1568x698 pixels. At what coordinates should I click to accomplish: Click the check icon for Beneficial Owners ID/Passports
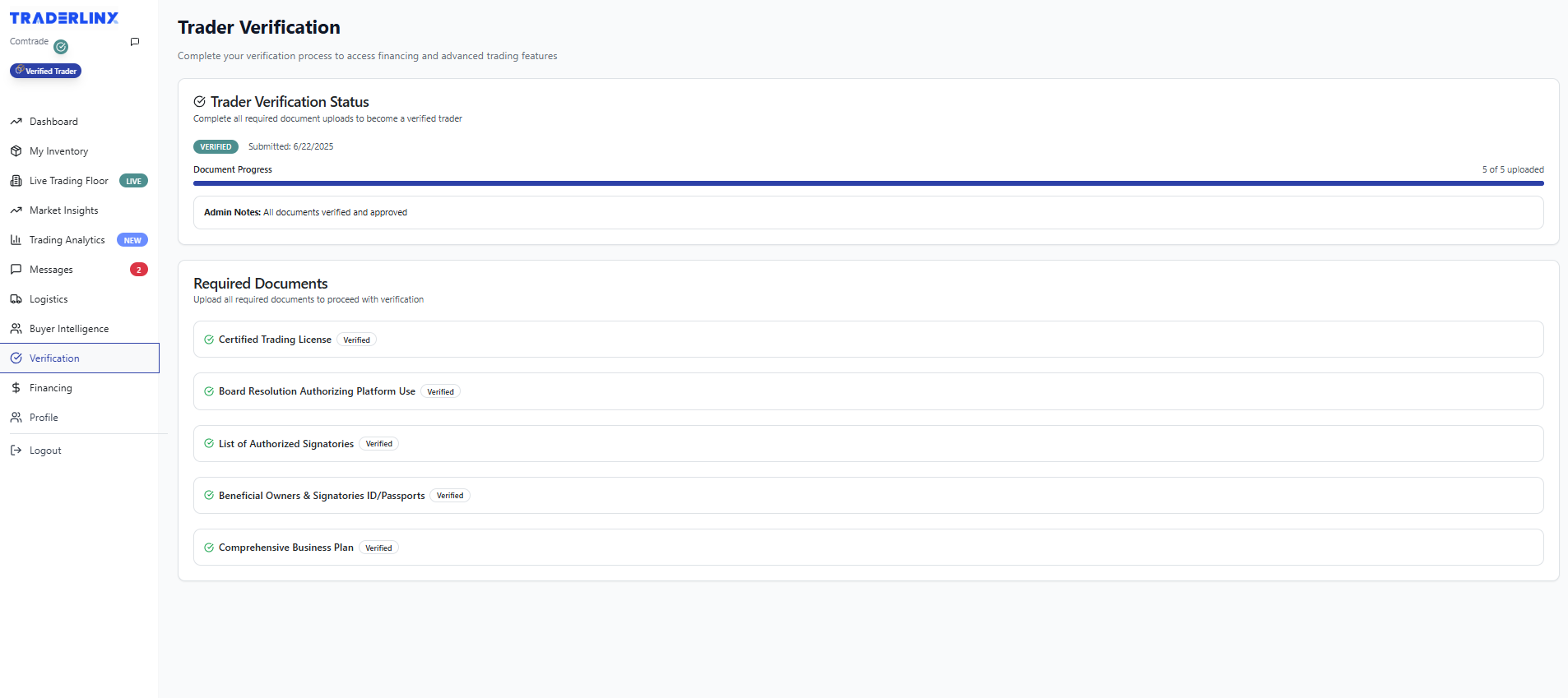click(x=209, y=496)
